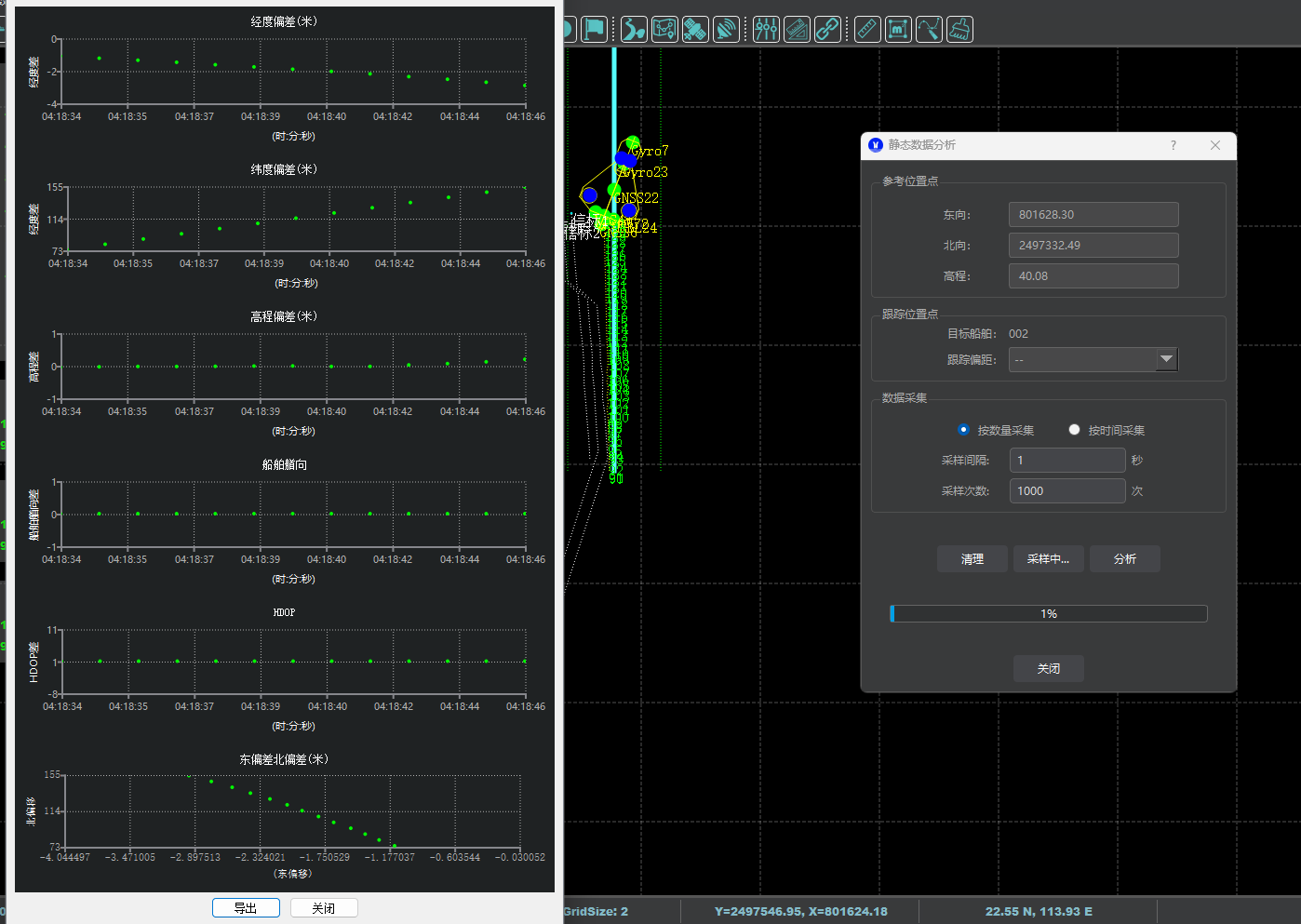Click the Gyro23 label on map

click(x=644, y=172)
